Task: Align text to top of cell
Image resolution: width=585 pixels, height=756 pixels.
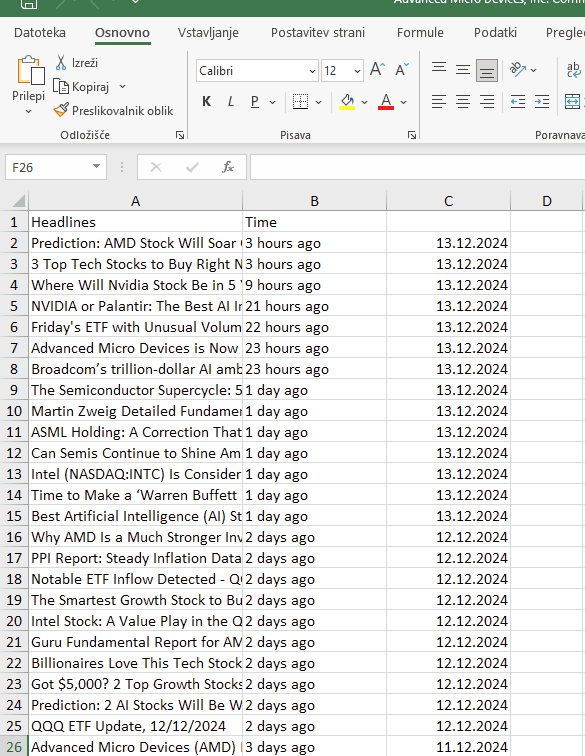Action: (x=438, y=70)
